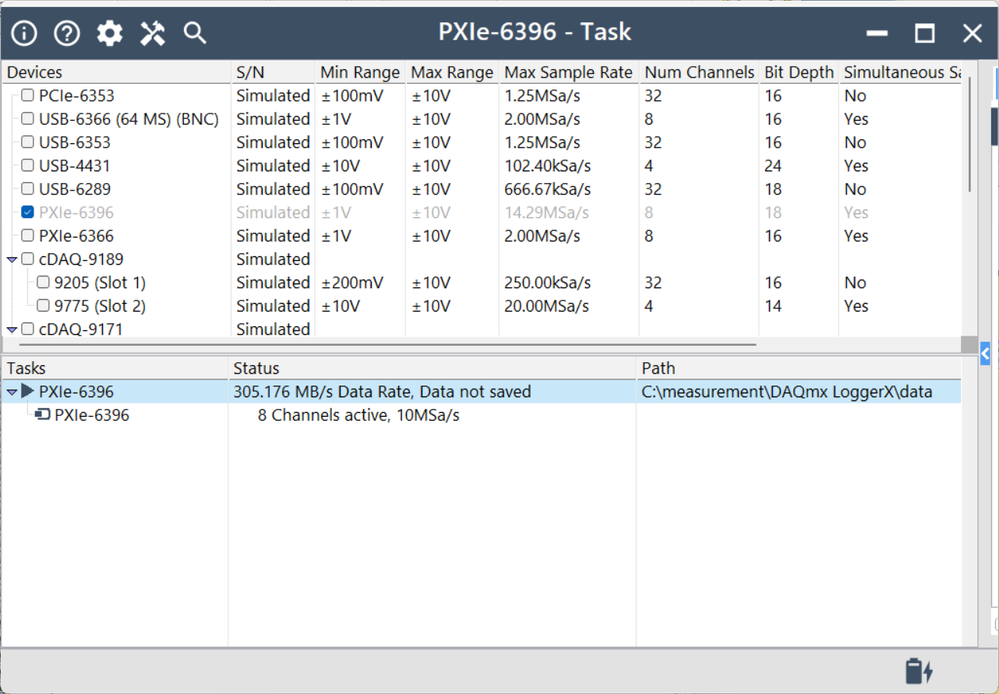Select the 9205 (Slot 1) checkbox
Image resolution: width=999 pixels, height=694 pixels.
[x=43, y=282]
